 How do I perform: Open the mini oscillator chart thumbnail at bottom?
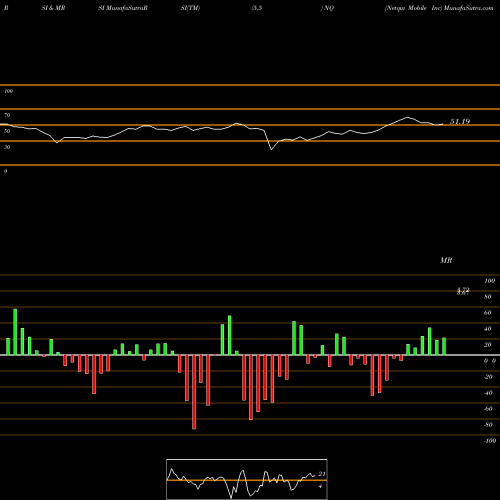pos(247,479)
